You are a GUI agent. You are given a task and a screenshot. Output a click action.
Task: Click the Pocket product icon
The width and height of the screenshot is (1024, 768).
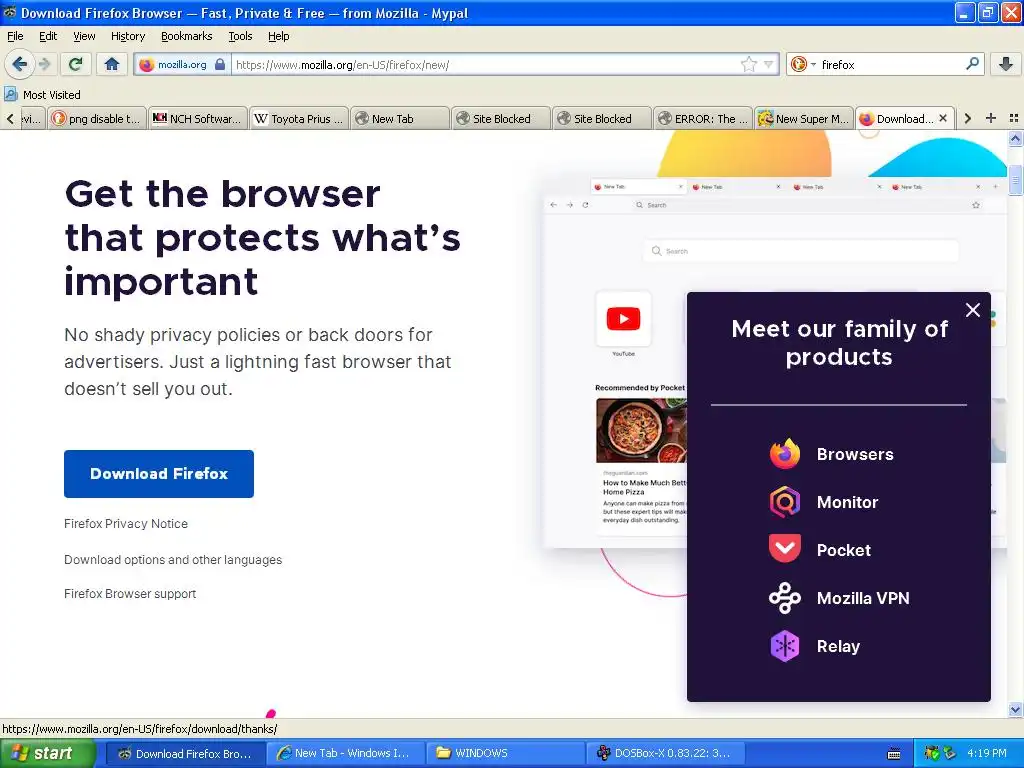(784, 549)
